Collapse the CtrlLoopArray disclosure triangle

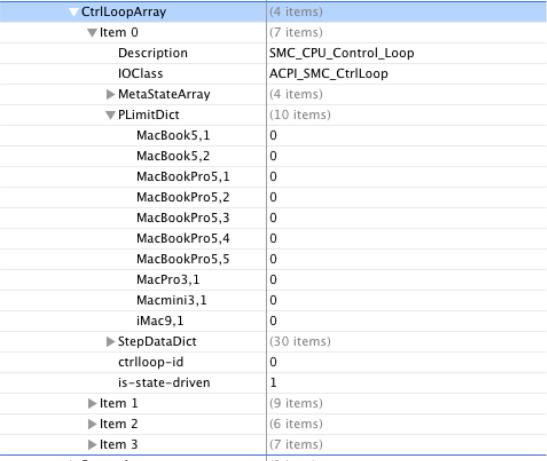[73, 12]
